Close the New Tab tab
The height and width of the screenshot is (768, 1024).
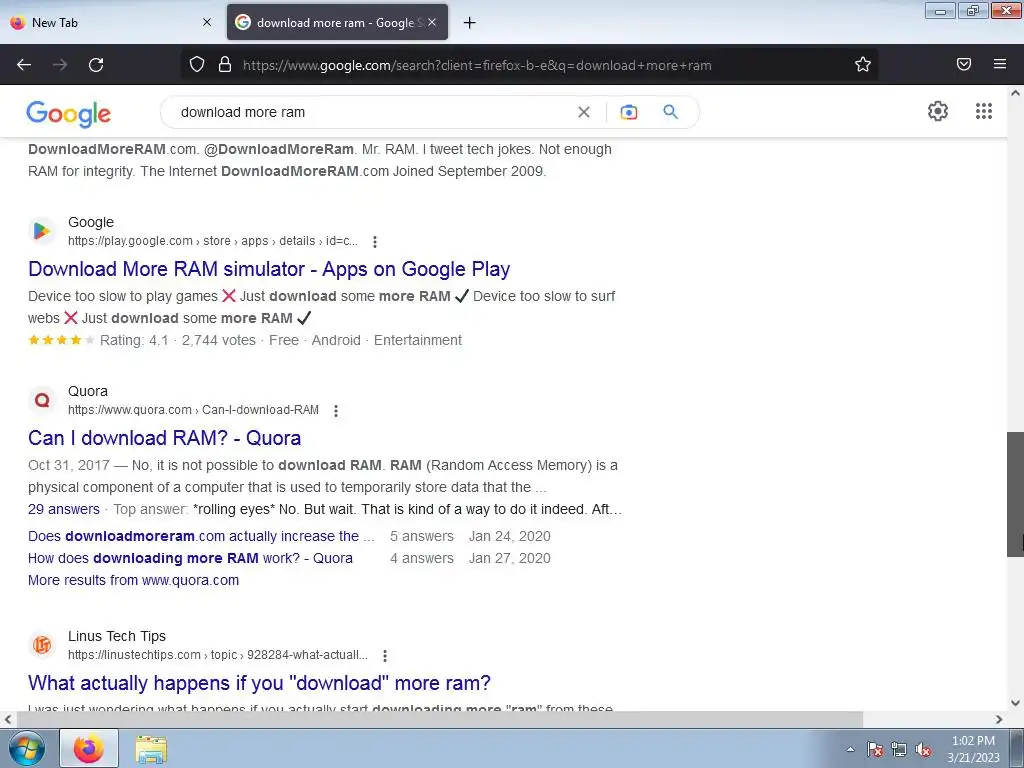[x=207, y=22]
